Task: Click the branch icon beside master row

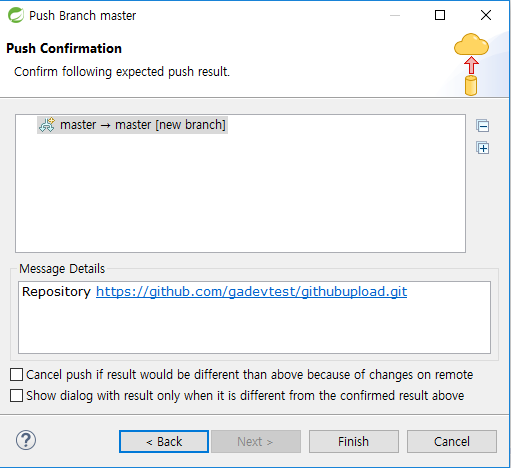Action: pyautogui.click(x=47, y=125)
